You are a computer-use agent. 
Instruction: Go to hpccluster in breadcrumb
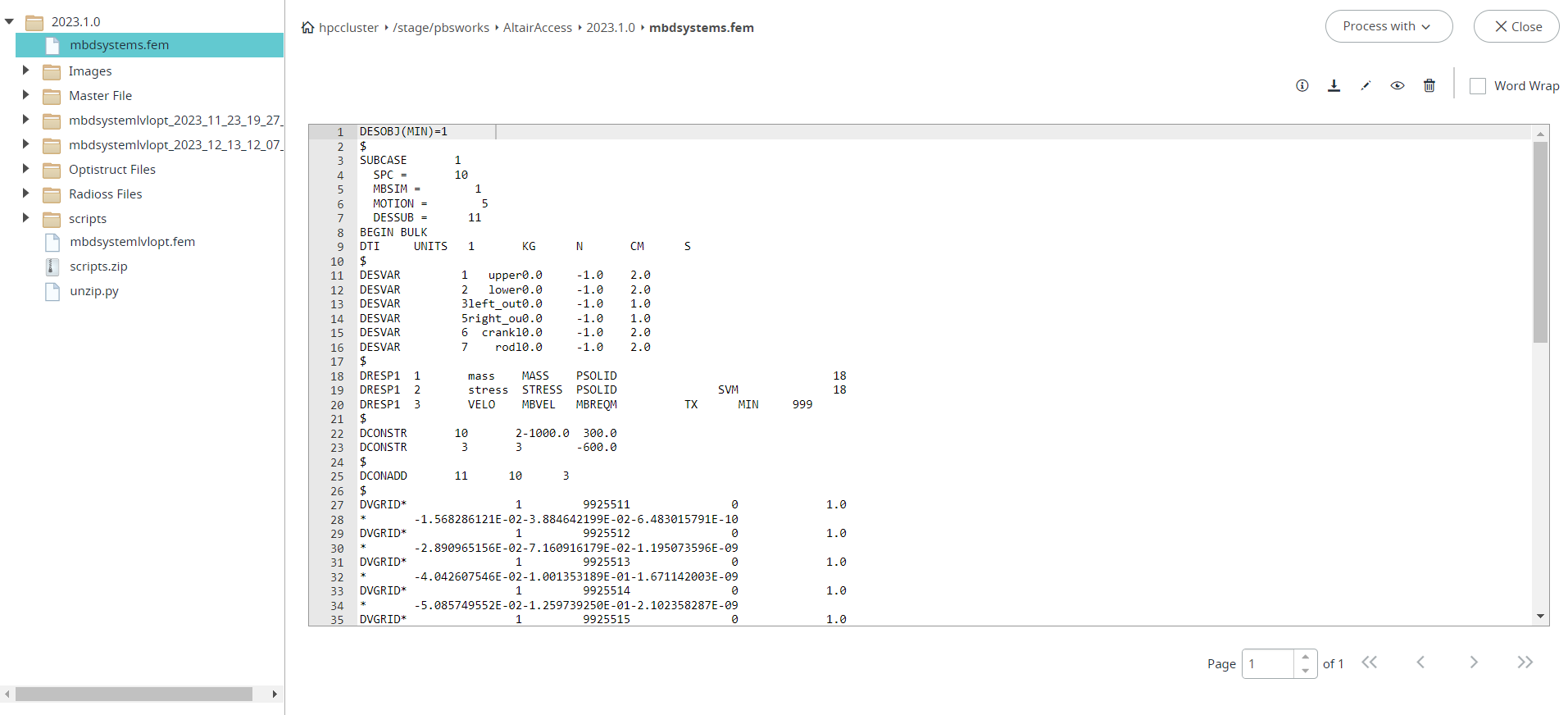(x=348, y=28)
